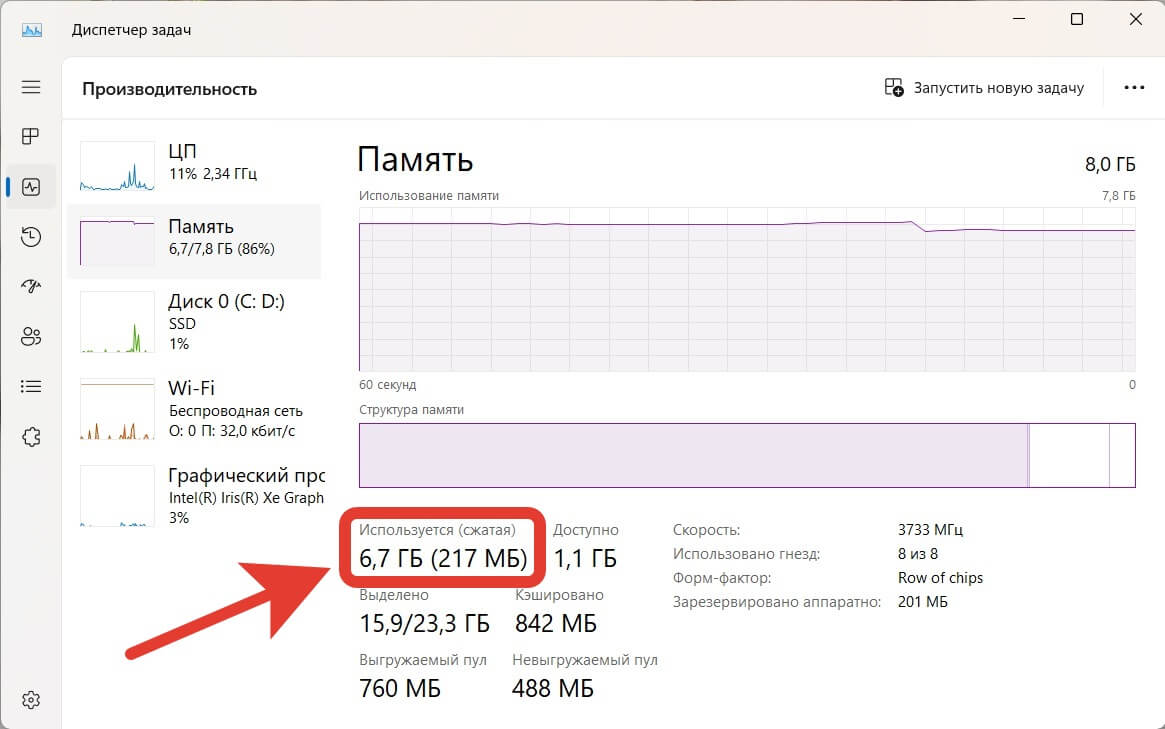Open the Startup apps page
This screenshot has height=729, width=1165.
[x=30, y=286]
